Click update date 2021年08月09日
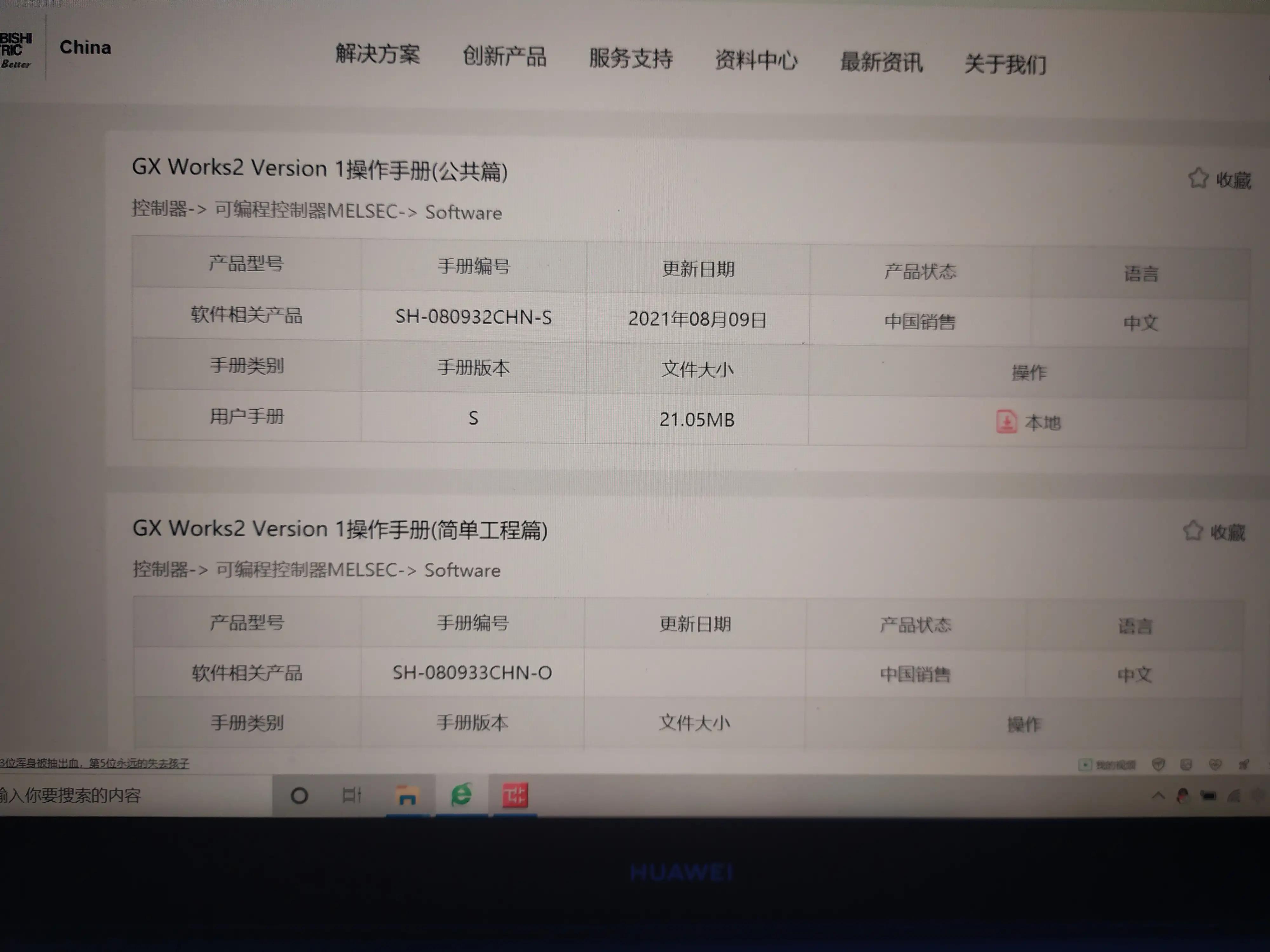The width and height of the screenshot is (1270, 952). 698,319
